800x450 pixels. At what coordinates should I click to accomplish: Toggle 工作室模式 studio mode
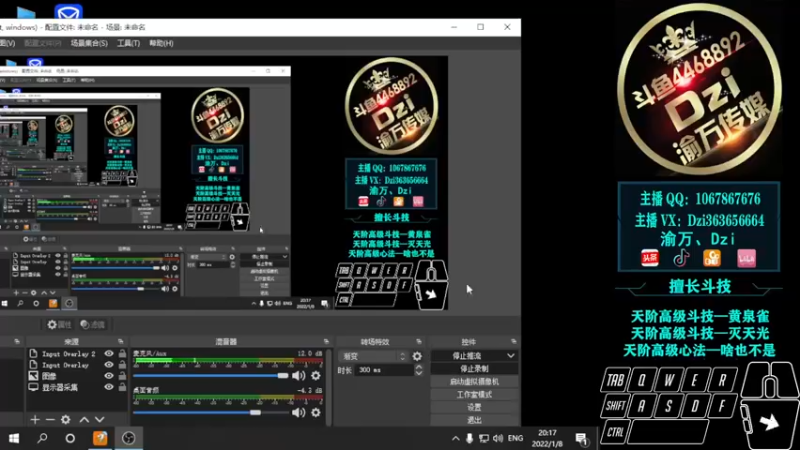pos(474,394)
